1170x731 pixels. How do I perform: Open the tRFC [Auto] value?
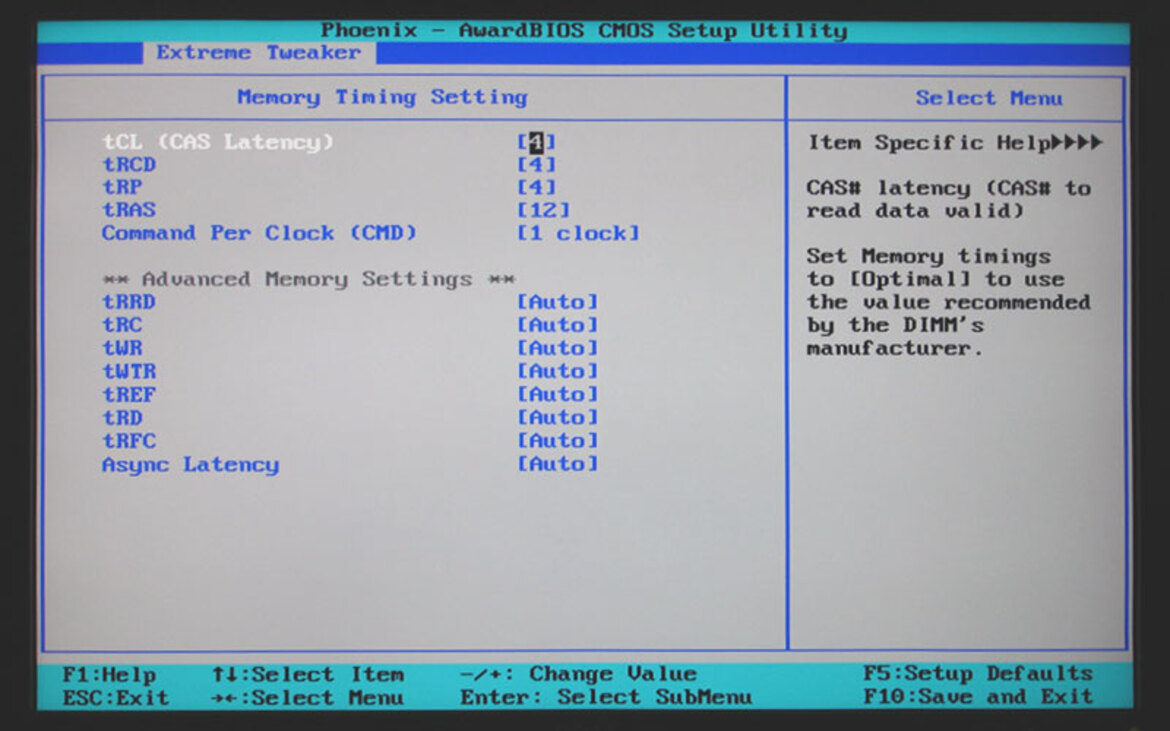(557, 441)
